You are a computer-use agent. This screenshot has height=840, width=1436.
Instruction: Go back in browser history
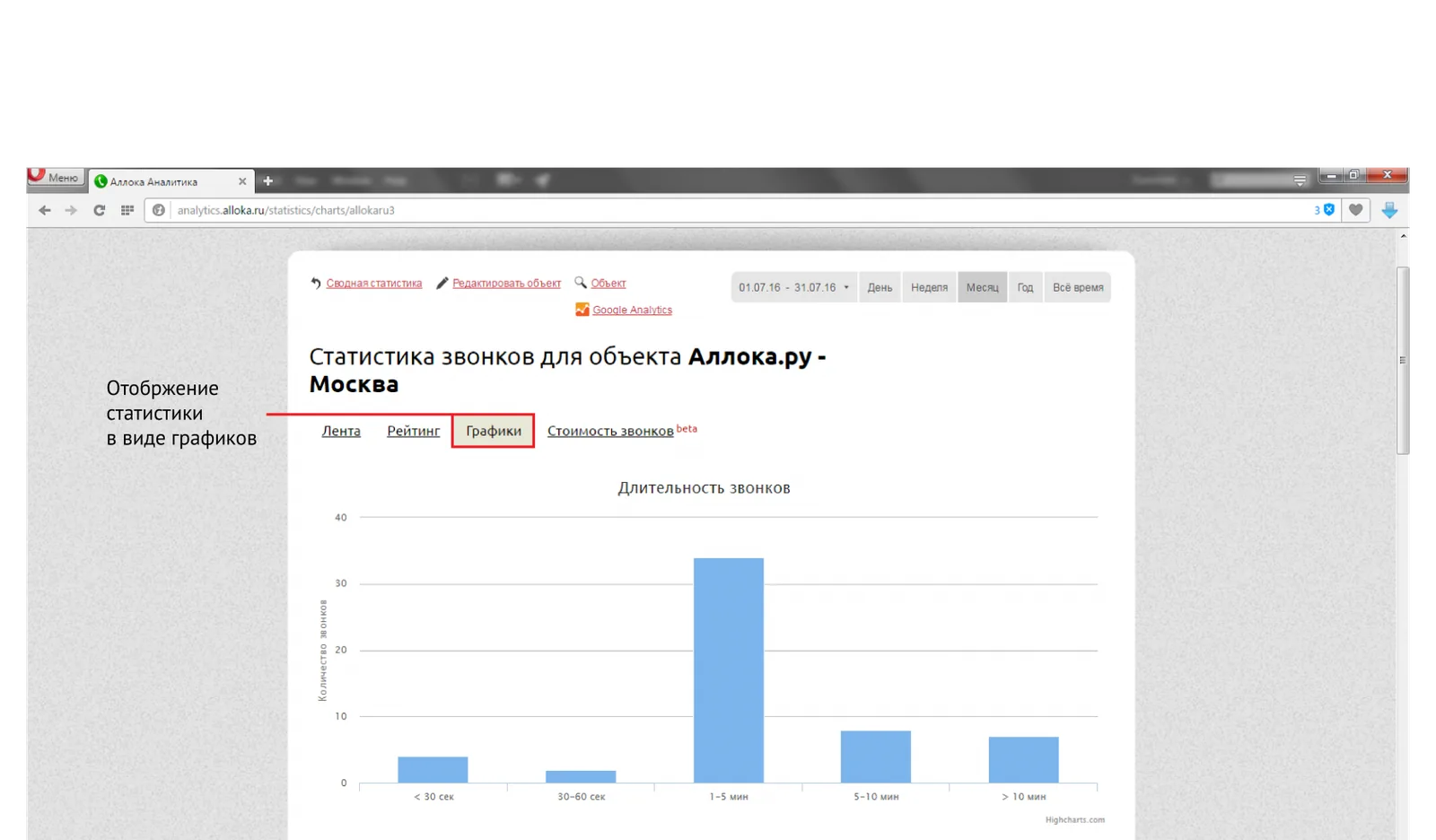(x=45, y=210)
